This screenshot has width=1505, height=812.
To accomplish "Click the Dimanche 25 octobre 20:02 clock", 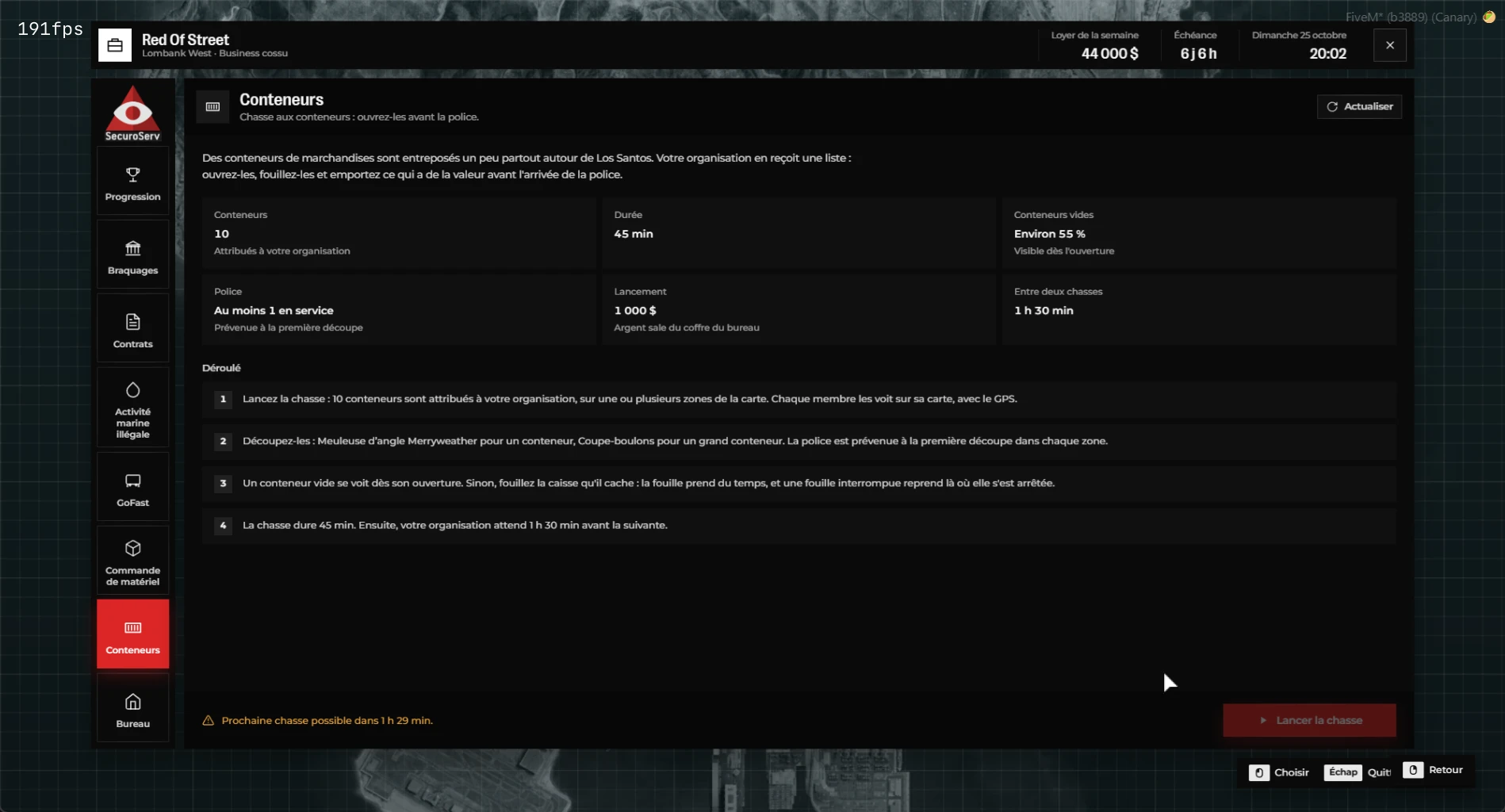I will [x=1327, y=53].
